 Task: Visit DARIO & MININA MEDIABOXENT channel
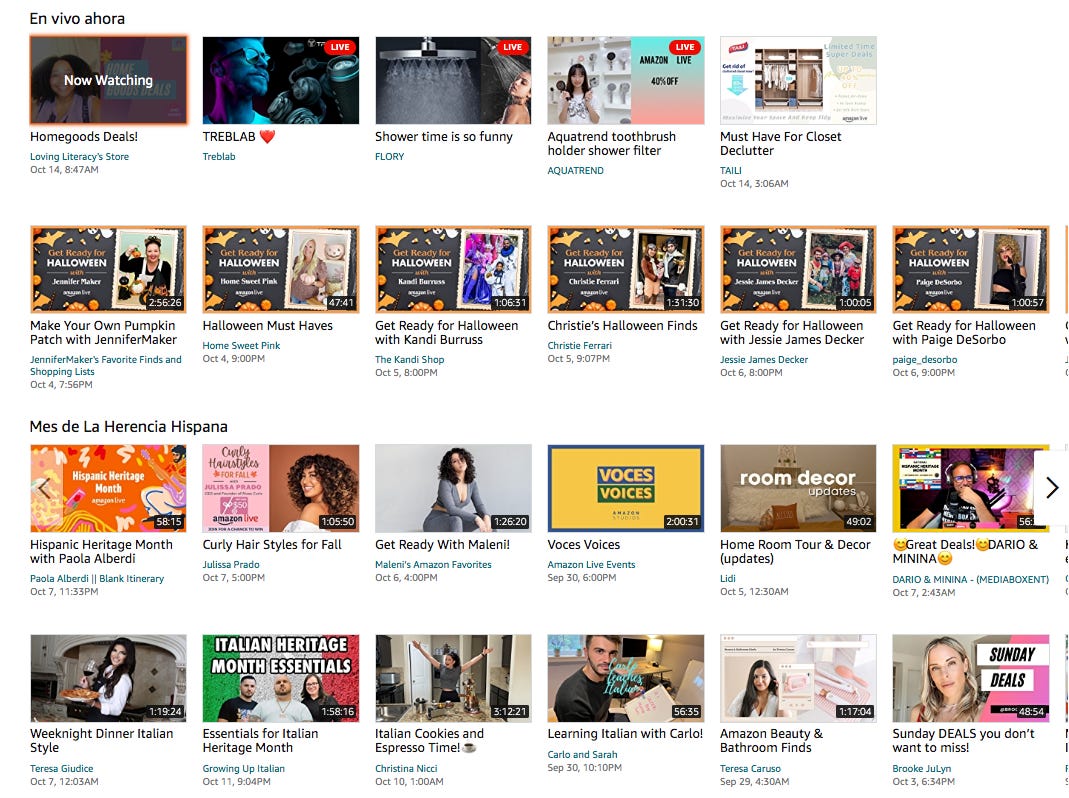click(x=970, y=579)
